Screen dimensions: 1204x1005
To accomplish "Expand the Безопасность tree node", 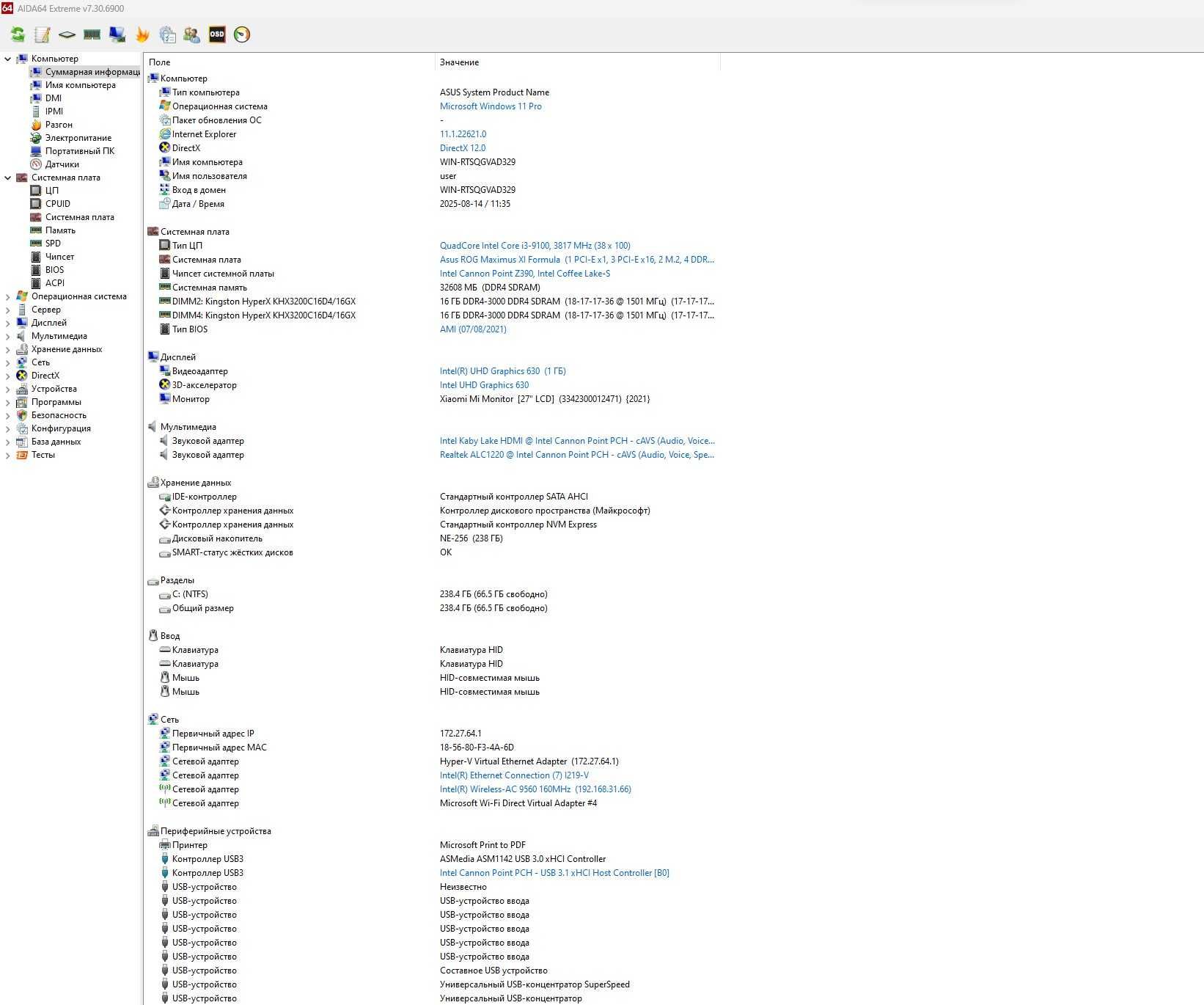I will coord(8,415).
